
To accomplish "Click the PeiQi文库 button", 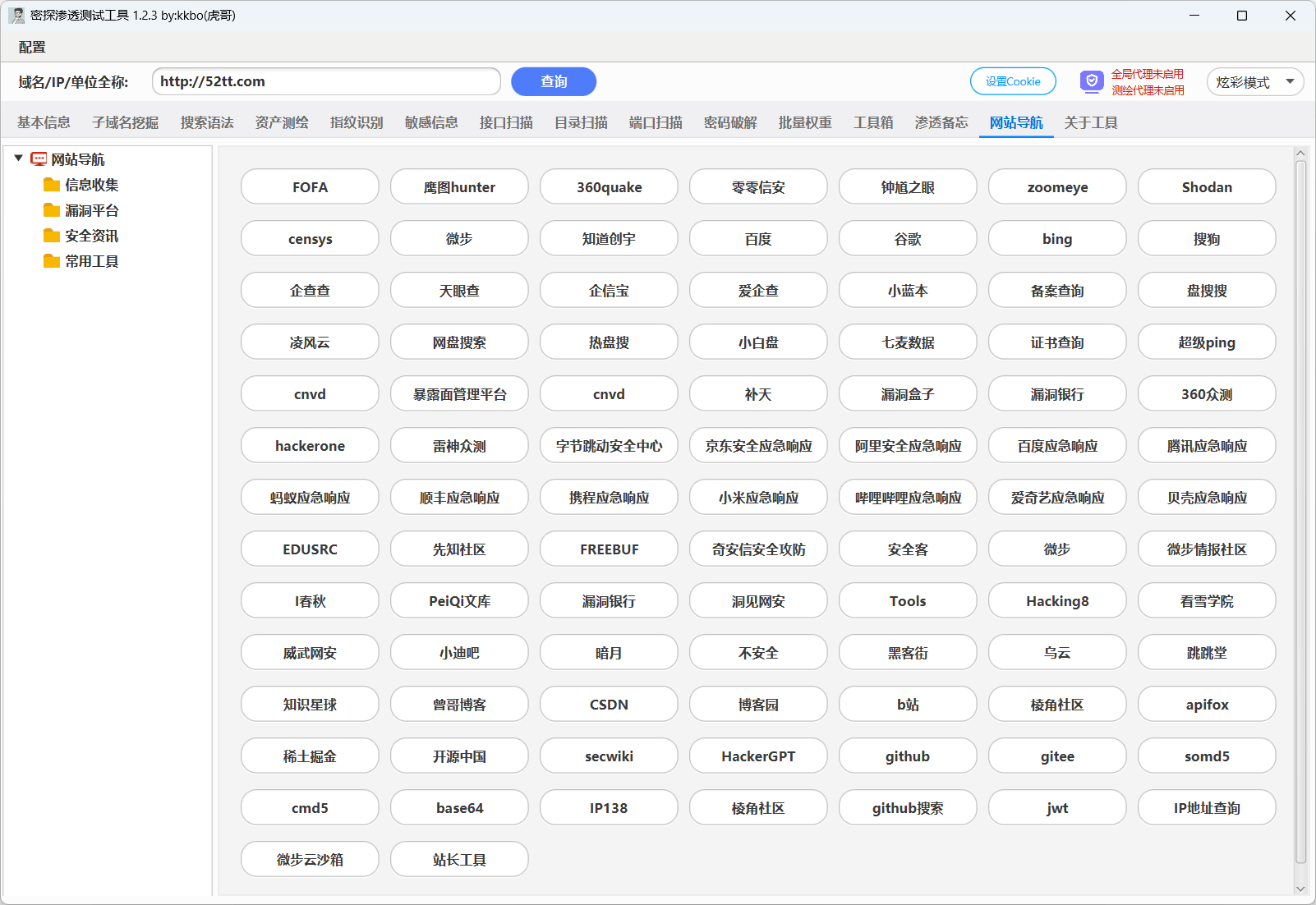I will (459, 600).
